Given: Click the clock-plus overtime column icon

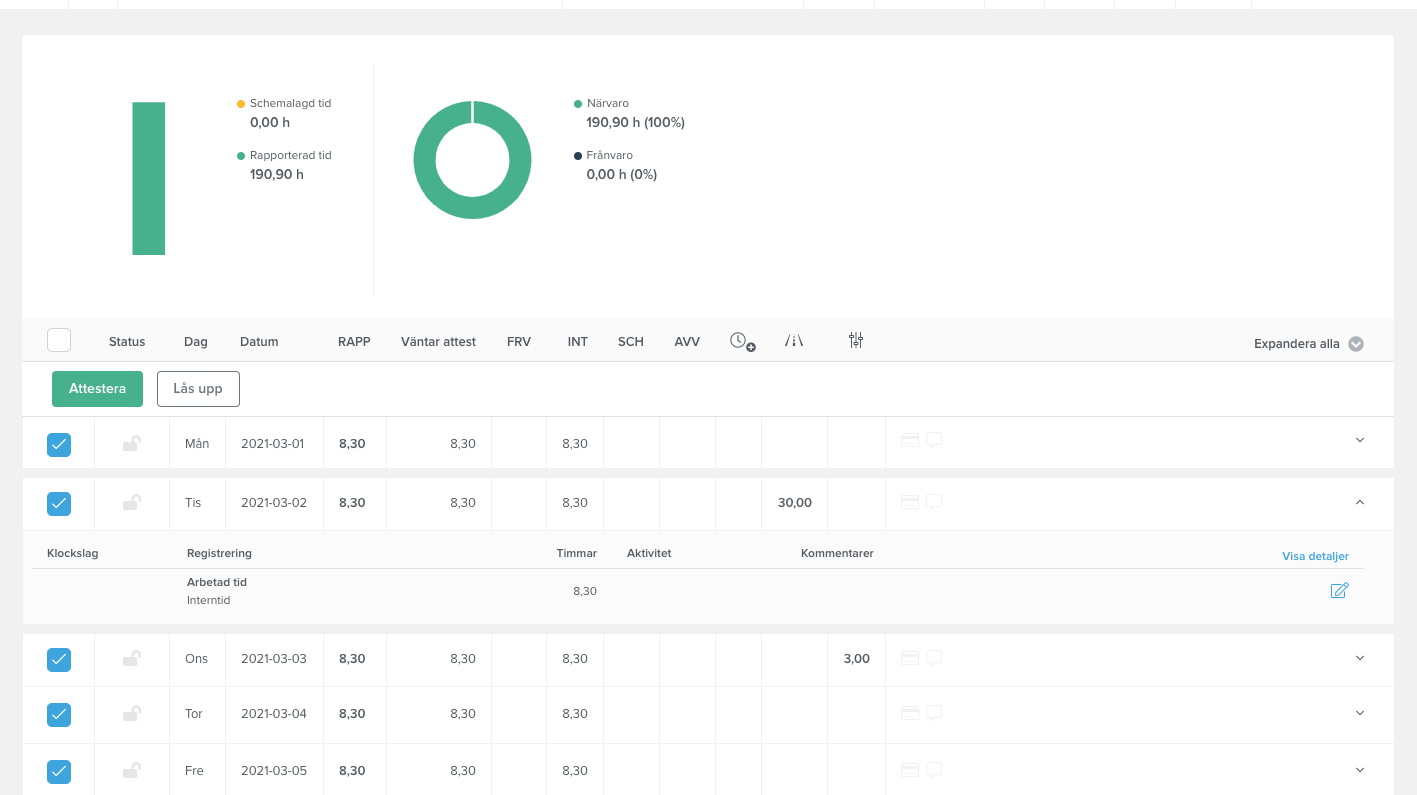Looking at the screenshot, I should pos(742,341).
